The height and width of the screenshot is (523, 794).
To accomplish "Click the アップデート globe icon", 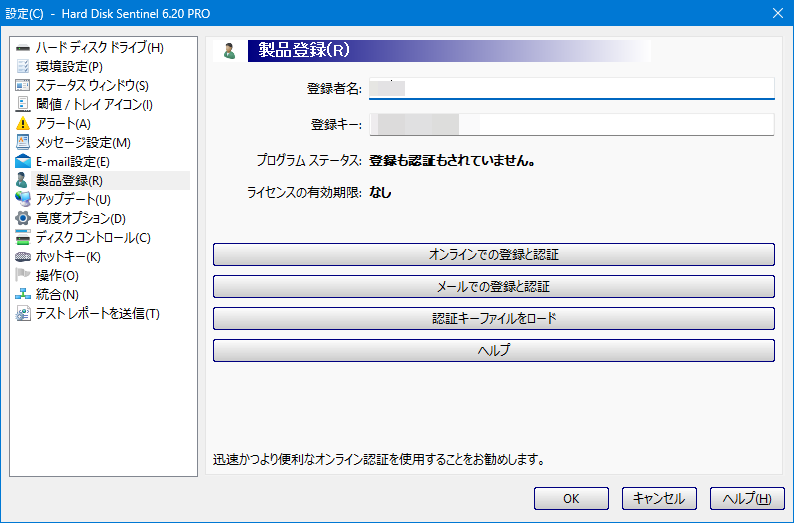I will pos(23,199).
